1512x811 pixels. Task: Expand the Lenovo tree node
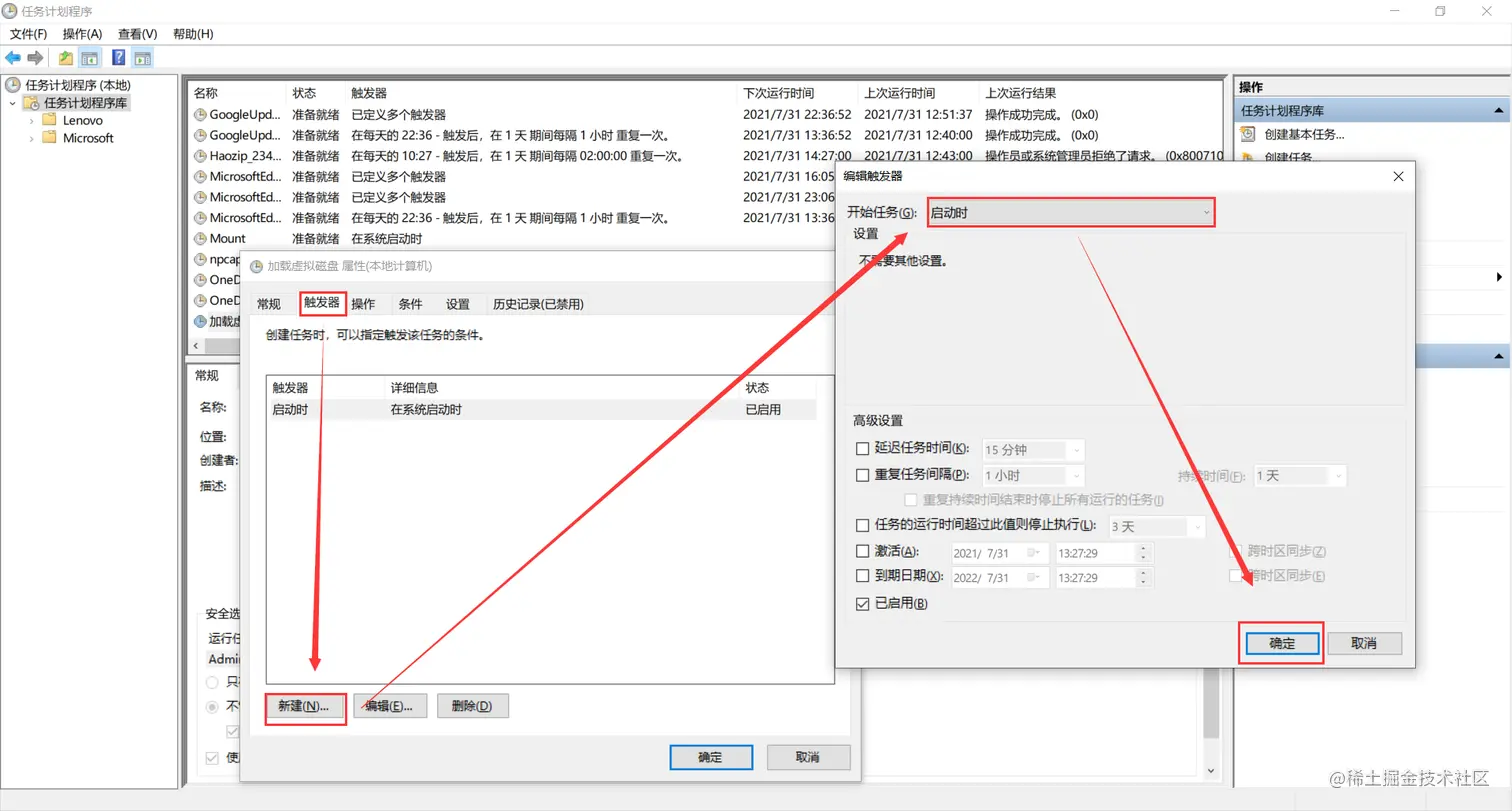(x=31, y=120)
